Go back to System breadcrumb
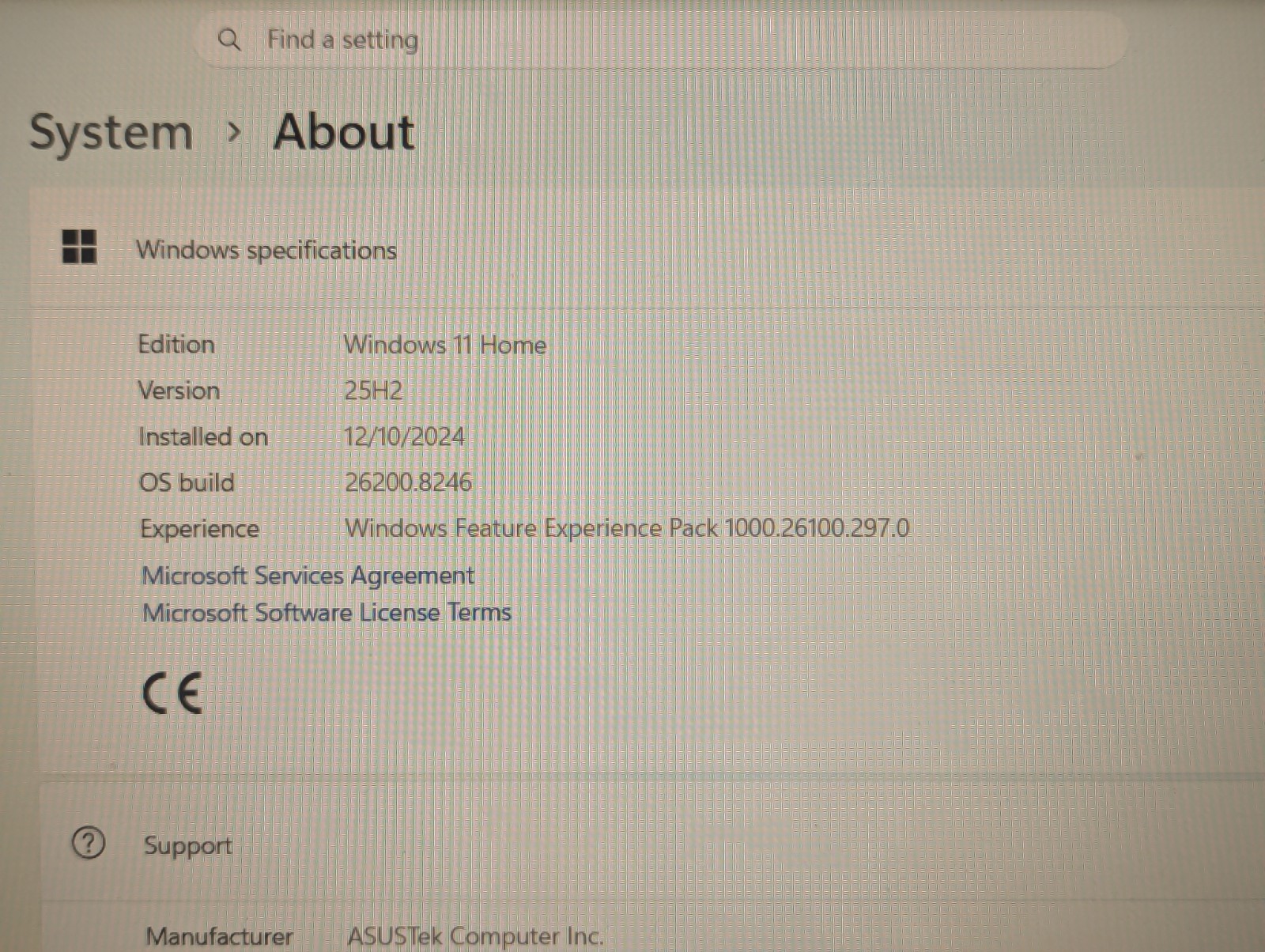 click(x=111, y=133)
